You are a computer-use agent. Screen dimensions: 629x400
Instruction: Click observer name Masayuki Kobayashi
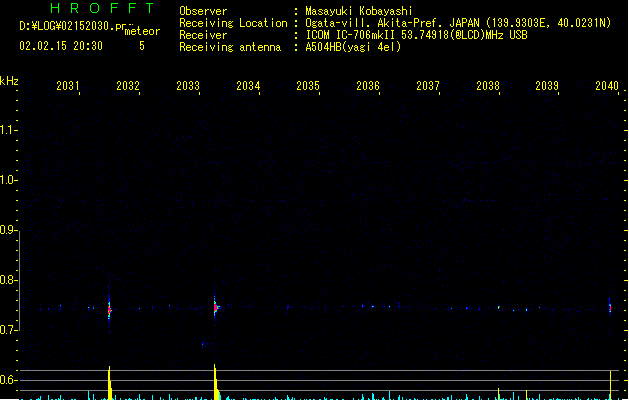(359, 11)
